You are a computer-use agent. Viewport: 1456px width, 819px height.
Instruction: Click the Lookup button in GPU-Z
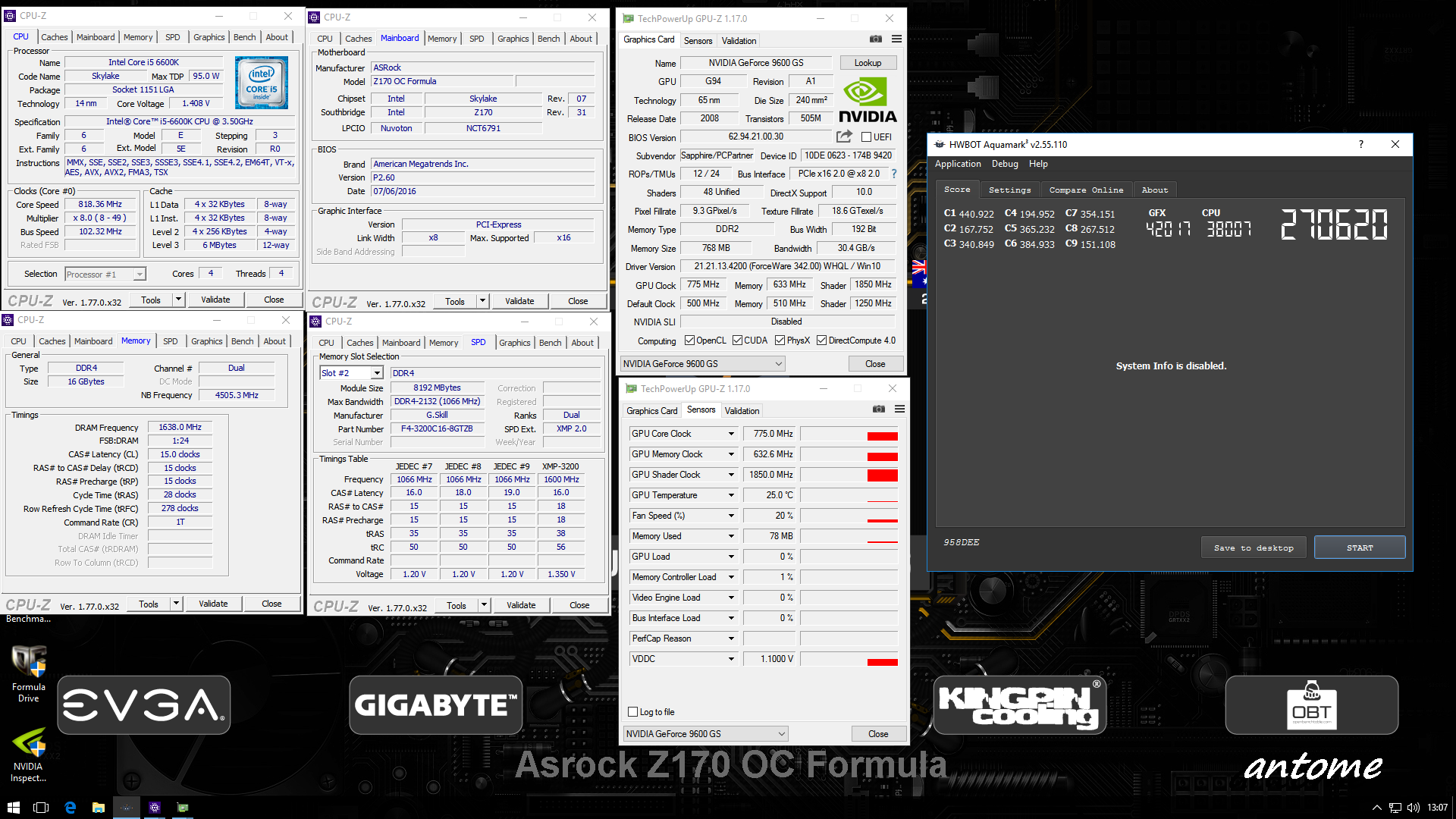pyautogui.click(x=868, y=63)
